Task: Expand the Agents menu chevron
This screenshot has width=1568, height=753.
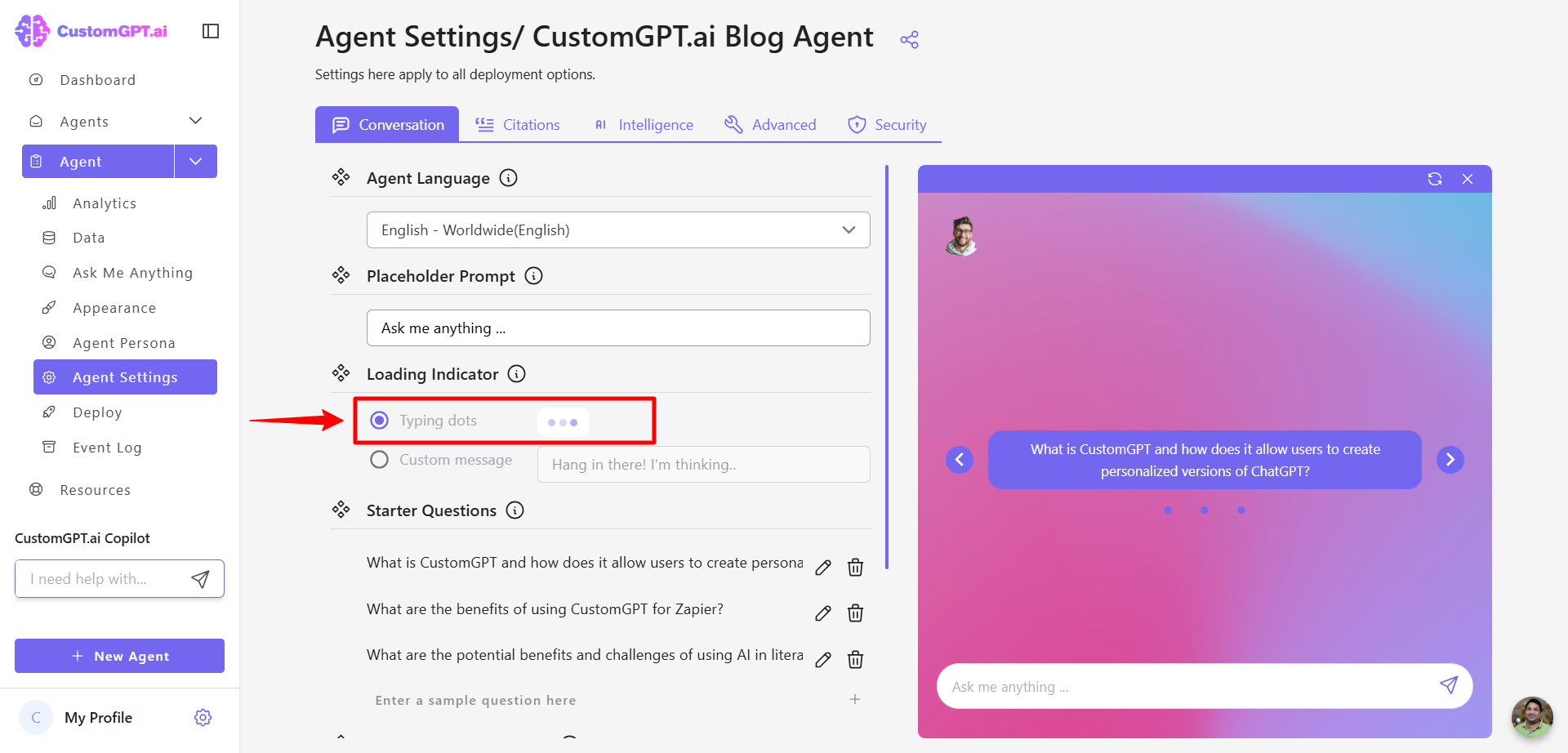Action: click(195, 121)
